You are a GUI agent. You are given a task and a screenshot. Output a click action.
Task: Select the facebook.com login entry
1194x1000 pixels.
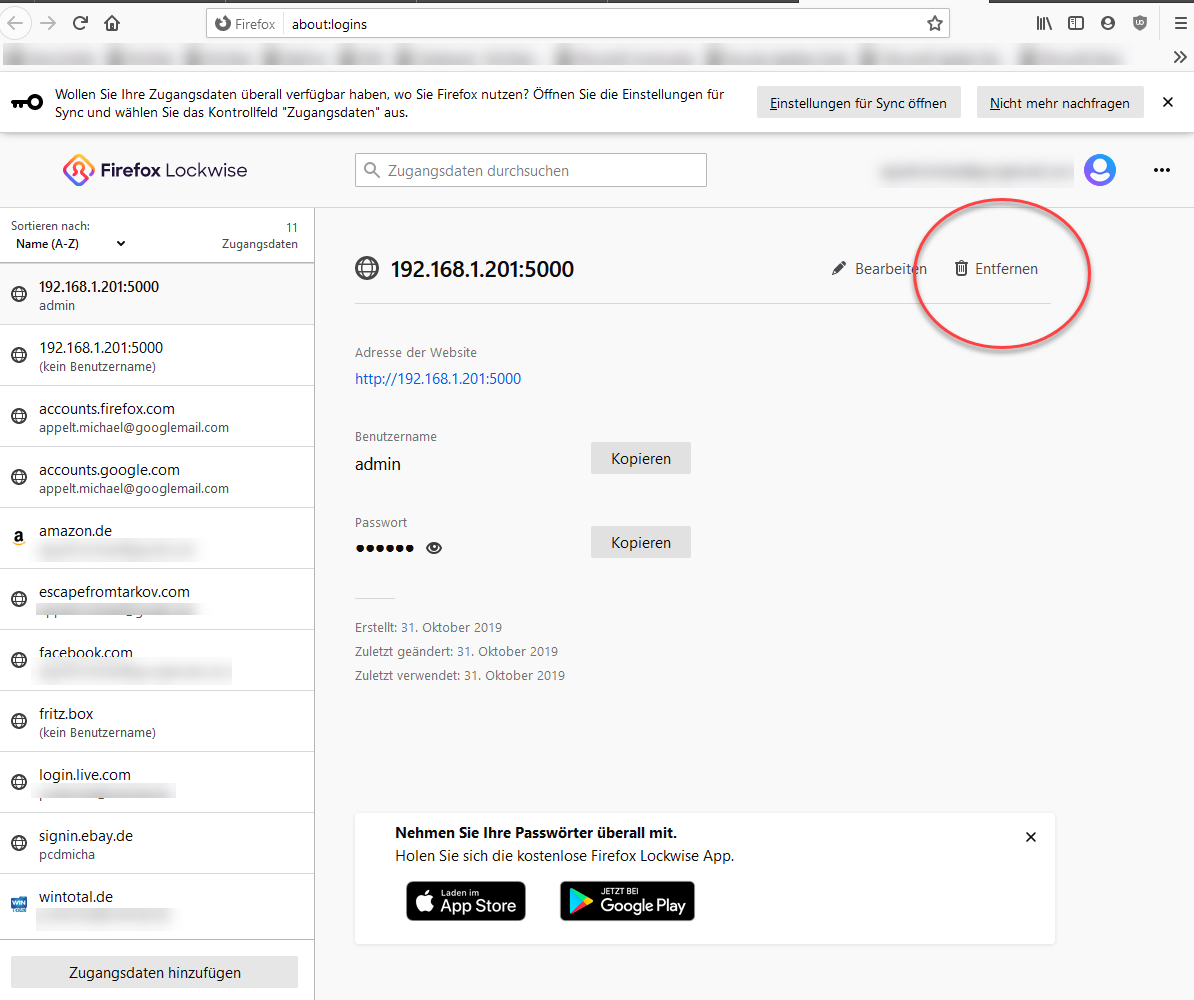(157, 660)
